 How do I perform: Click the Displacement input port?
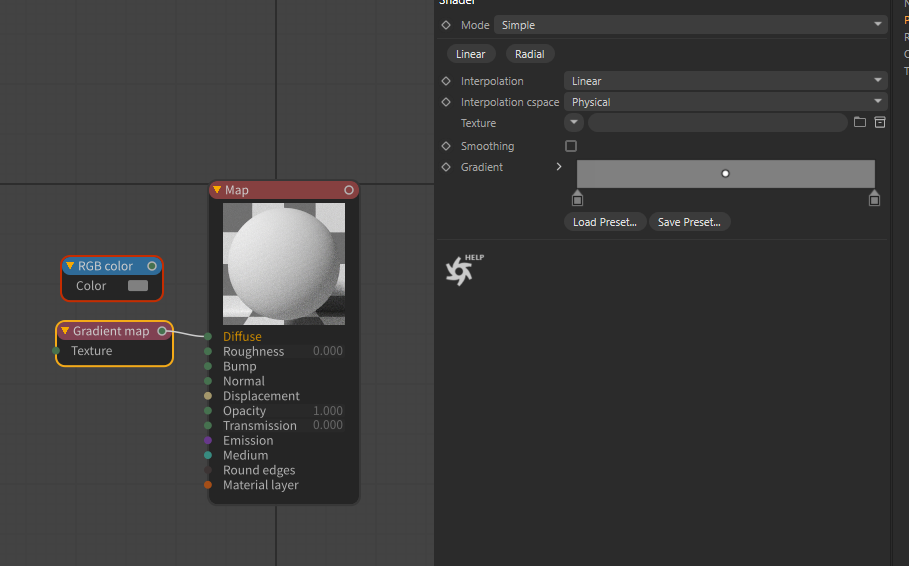pyautogui.click(x=208, y=396)
